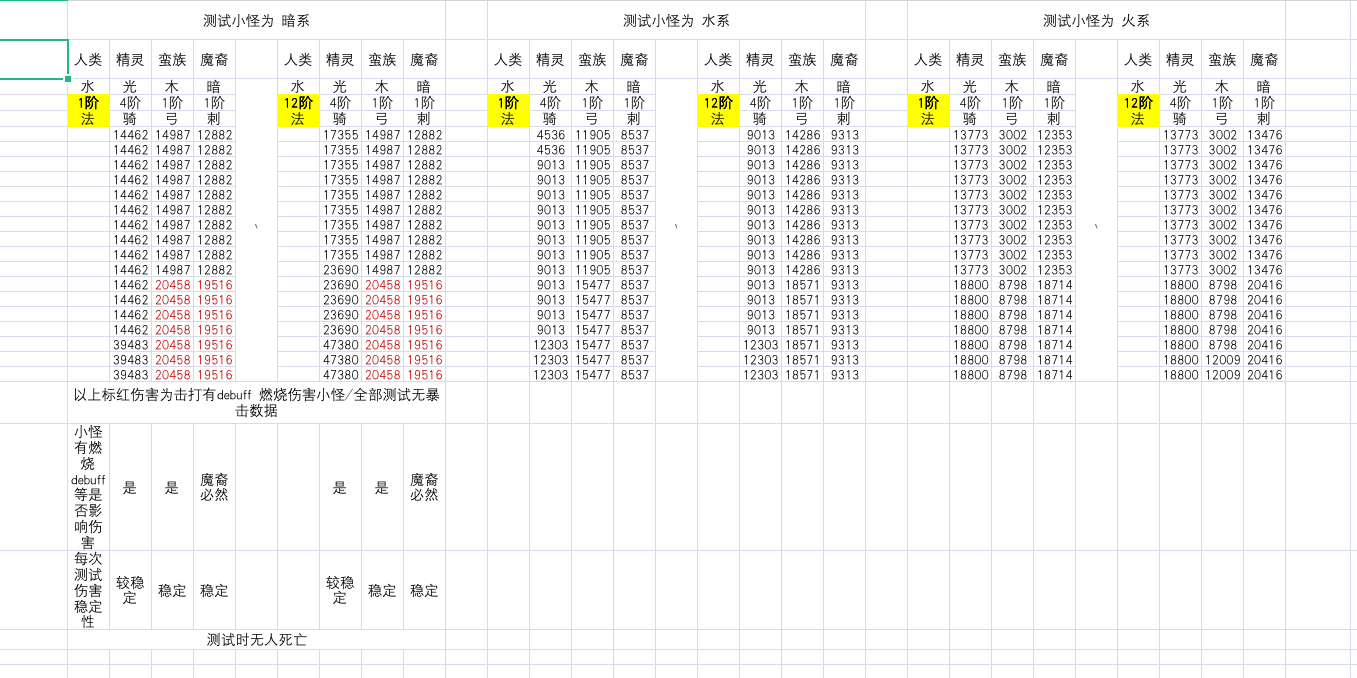Select the "小怪有燃烧debuff等是否影响伤害" label cell
1357x678 pixels.
tap(88, 487)
